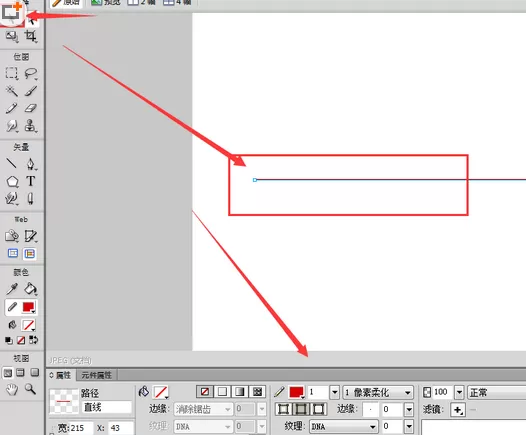Viewport: 526px width, 435px height.
Task: Select the Hand tool
Action: 12,390
